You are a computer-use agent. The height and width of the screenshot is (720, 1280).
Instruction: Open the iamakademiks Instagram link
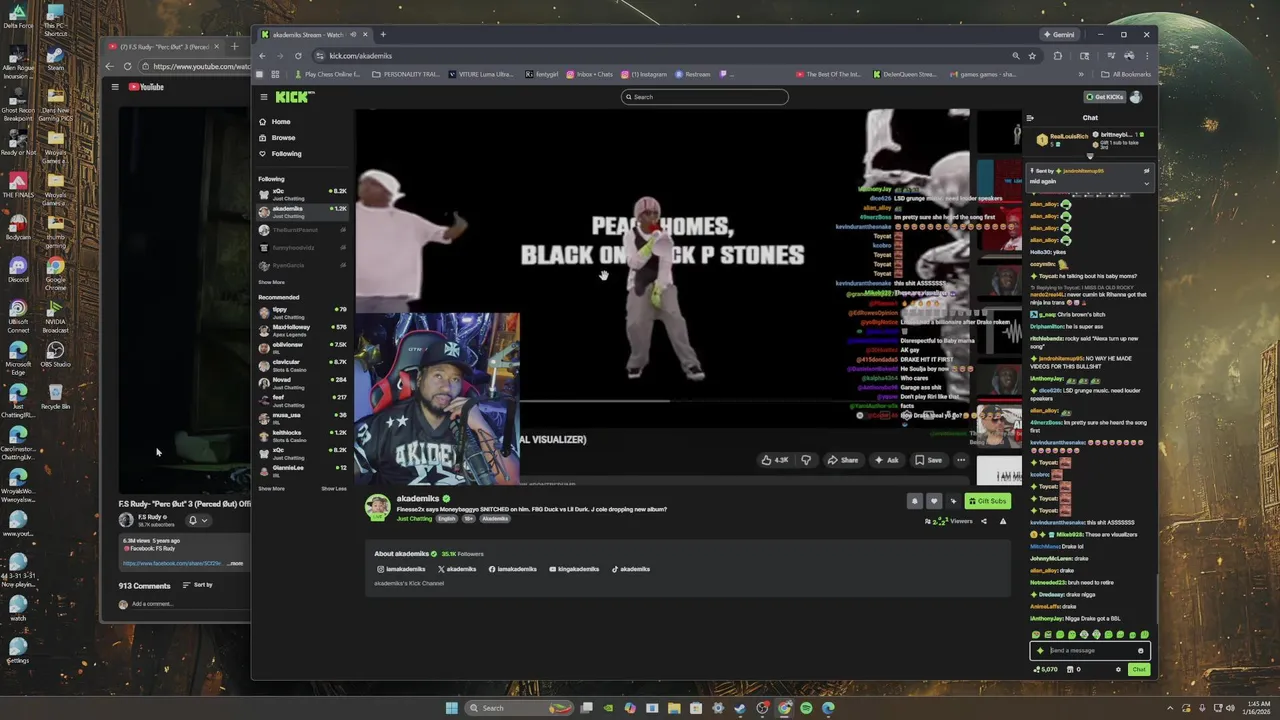click(401, 569)
